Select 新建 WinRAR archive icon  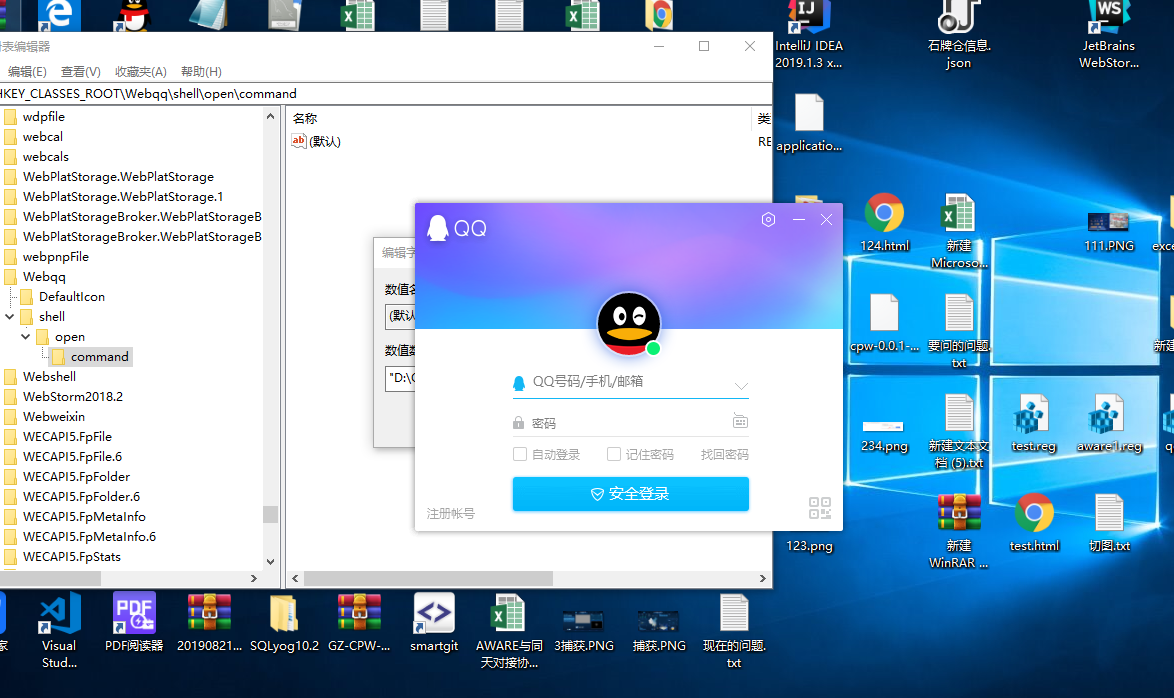pyautogui.click(x=959, y=512)
